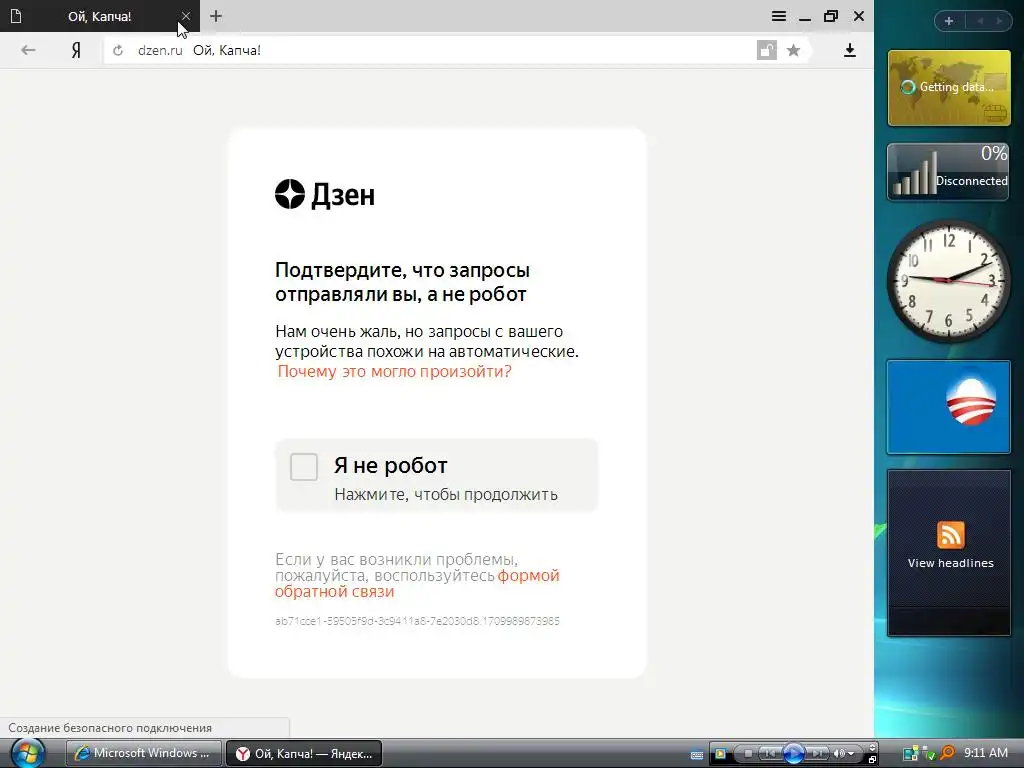Click the browser status bar text
This screenshot has height=768, width=1024.
pos(110,728)
